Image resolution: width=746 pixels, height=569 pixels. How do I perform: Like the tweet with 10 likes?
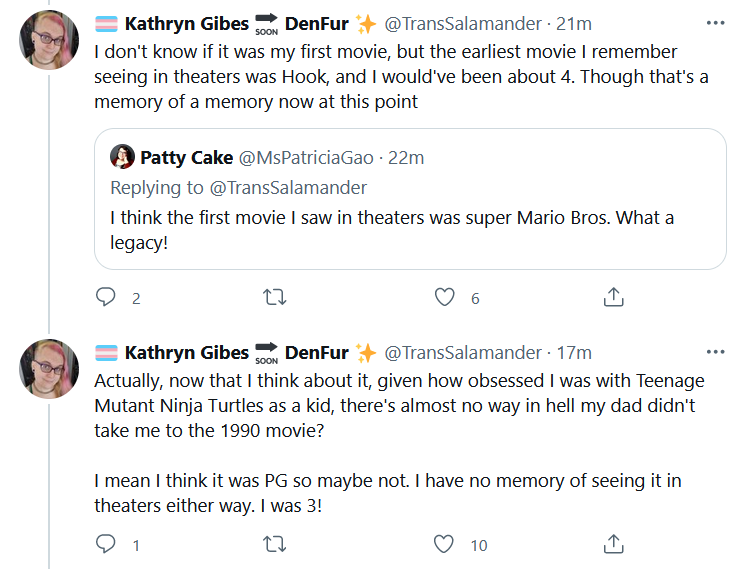coord(443,544)
